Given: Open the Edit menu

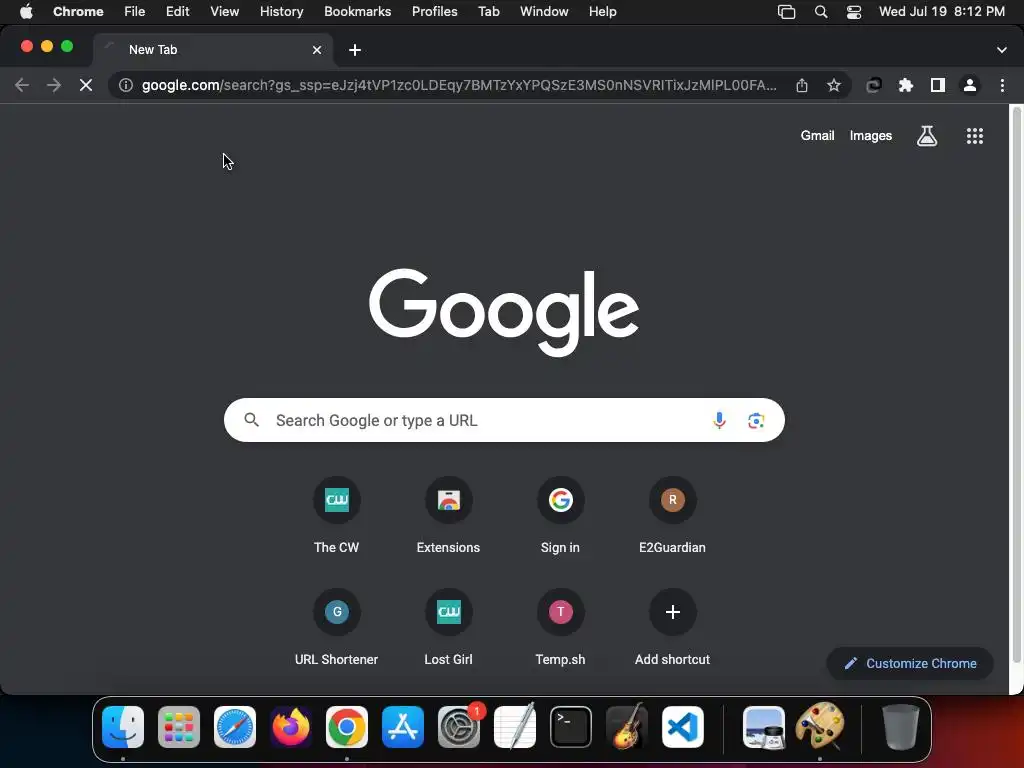Looking at the screenshot, I should (177, 12).
